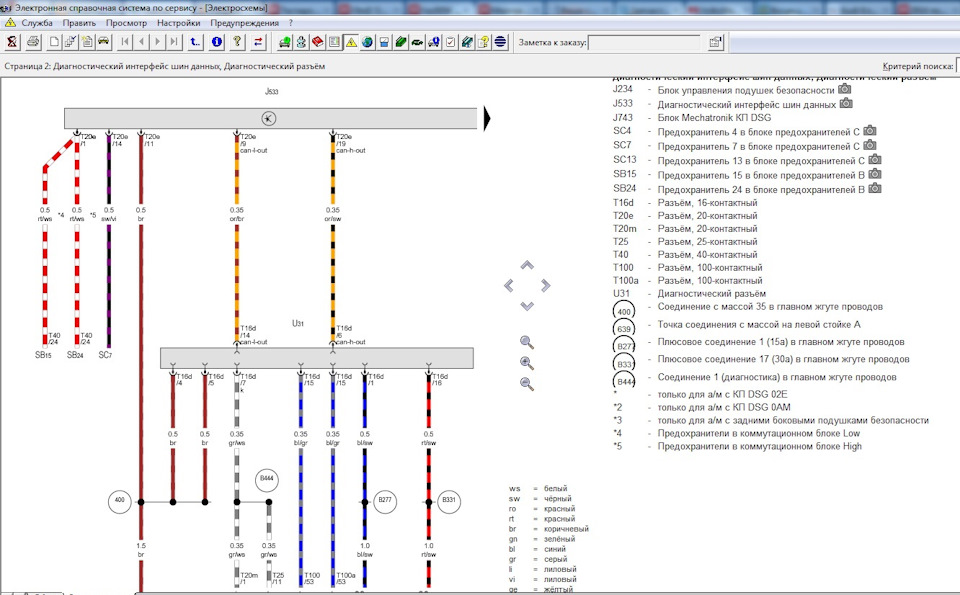This screenshot has height=595, width=960.
Task: Click the yellow warning triangle toolbar icon
Action: click(351, 42)
